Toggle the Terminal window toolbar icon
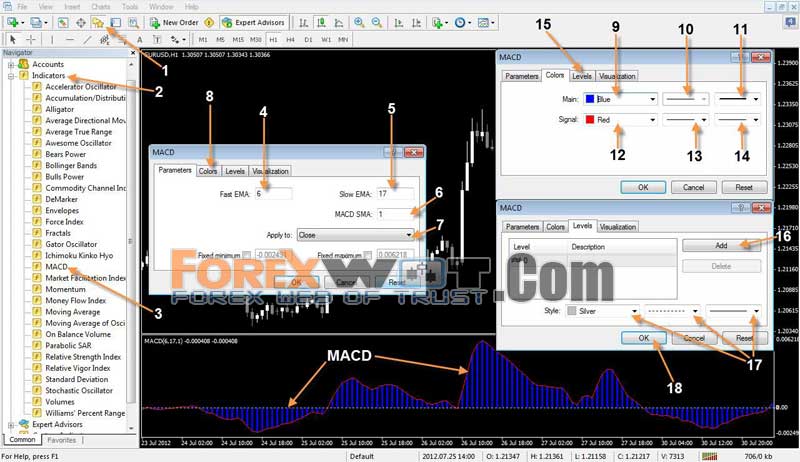The height and width of the screenshot is (462, 800). coord(116,22)
